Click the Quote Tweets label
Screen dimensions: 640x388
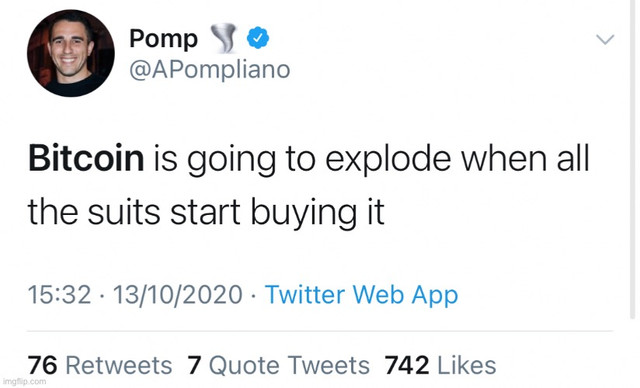[289, 365]
